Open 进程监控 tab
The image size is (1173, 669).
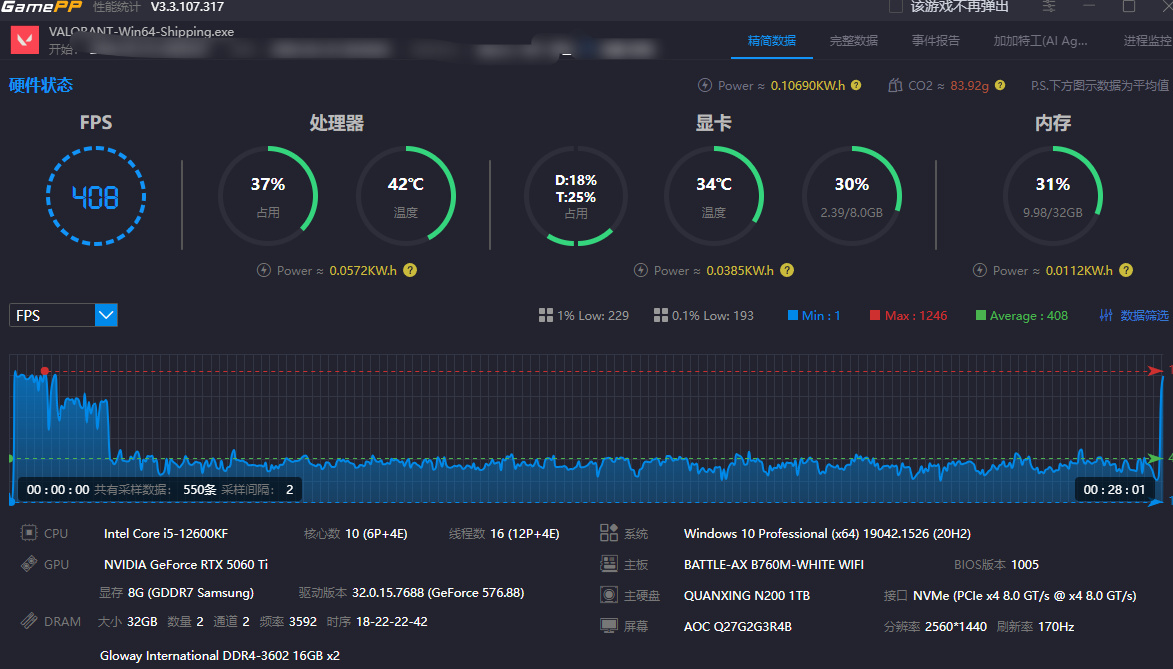tap(1148, 40)
